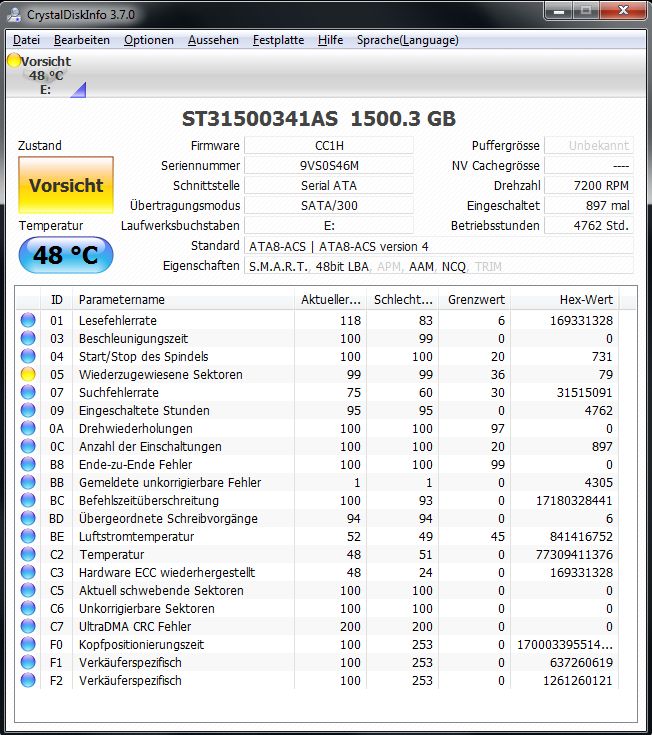
Task: Click the yellow Vorsicht health status button
Action: 66,185
